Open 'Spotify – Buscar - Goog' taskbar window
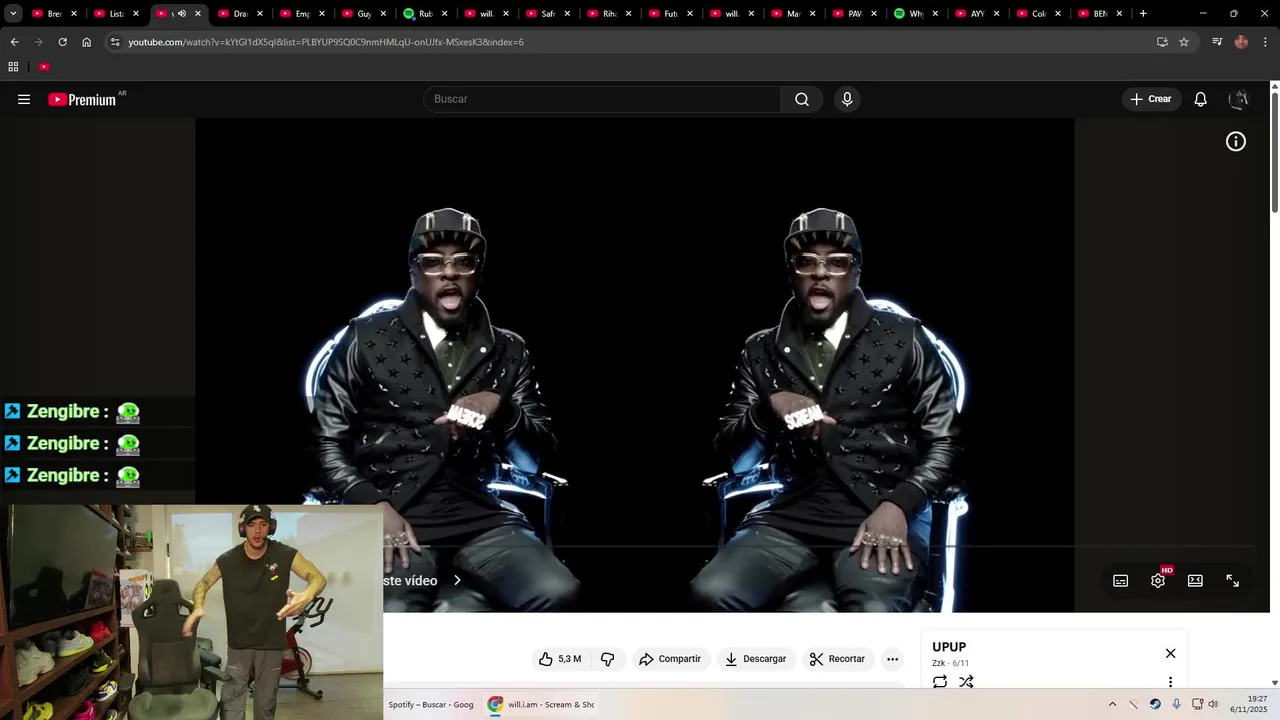1280x720 pixels. [431, 705]
